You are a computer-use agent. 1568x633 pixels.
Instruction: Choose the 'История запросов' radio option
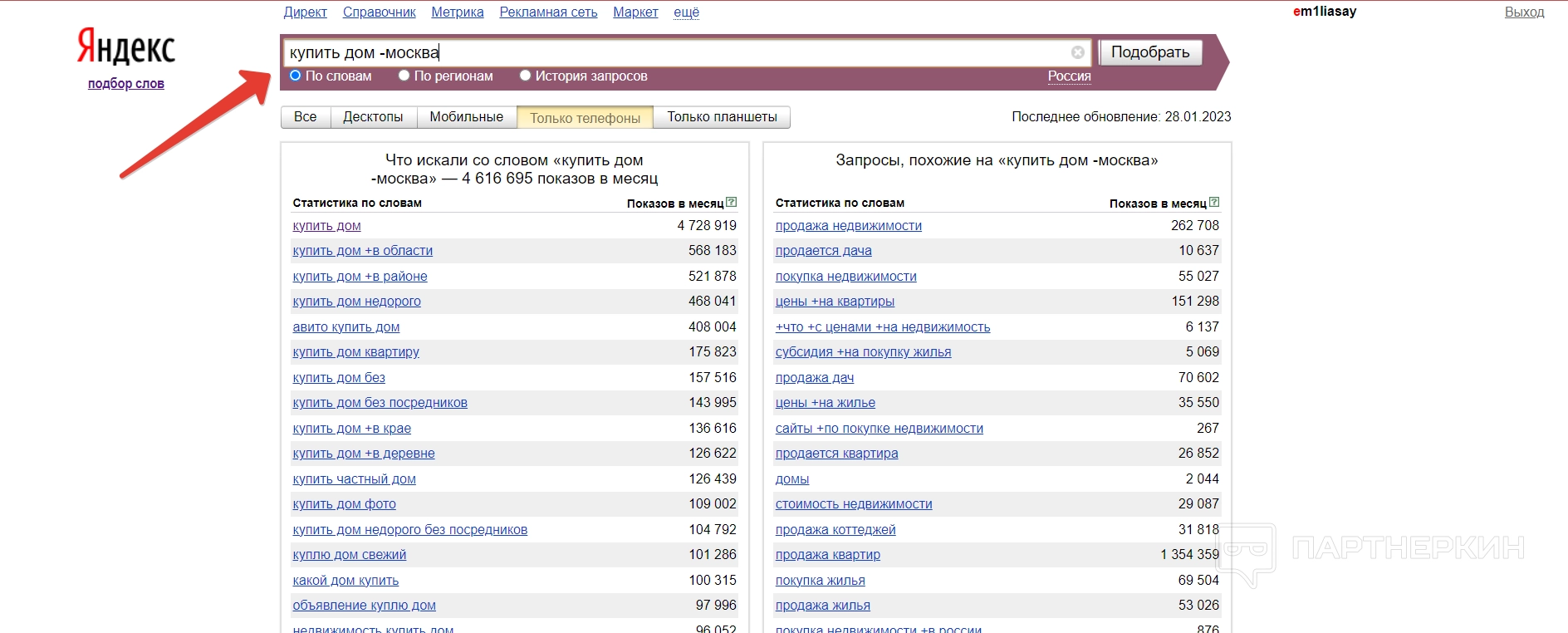click(x=525, y=76)
